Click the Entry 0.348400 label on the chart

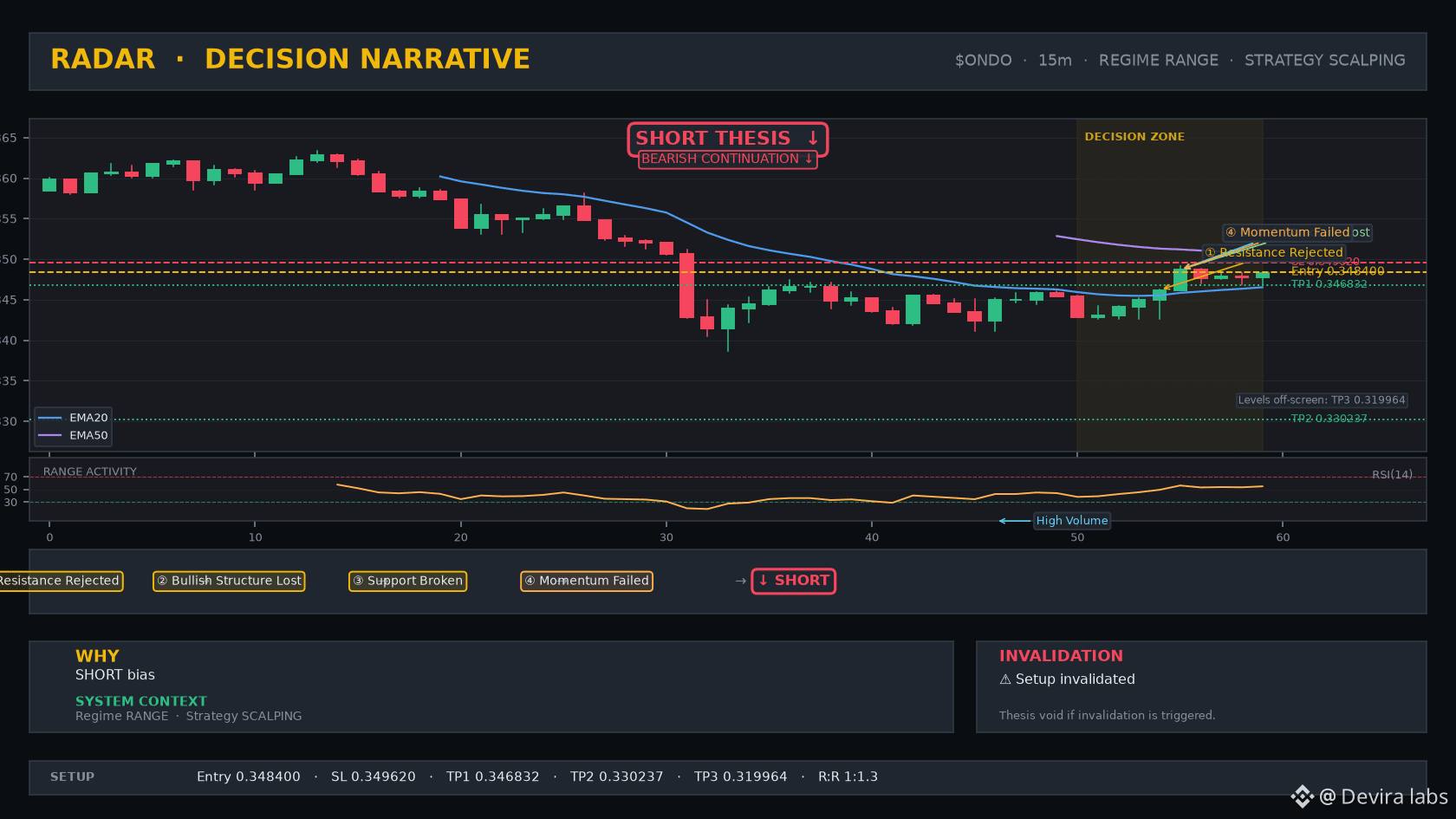[1337, 271]
